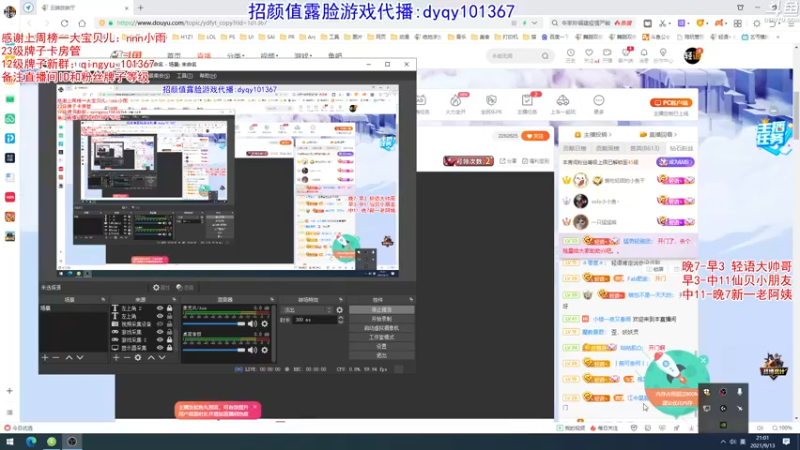Open 麦克风/Aux audio settings gear
Viewport: 800px width, 450px height.
[264, 323]
